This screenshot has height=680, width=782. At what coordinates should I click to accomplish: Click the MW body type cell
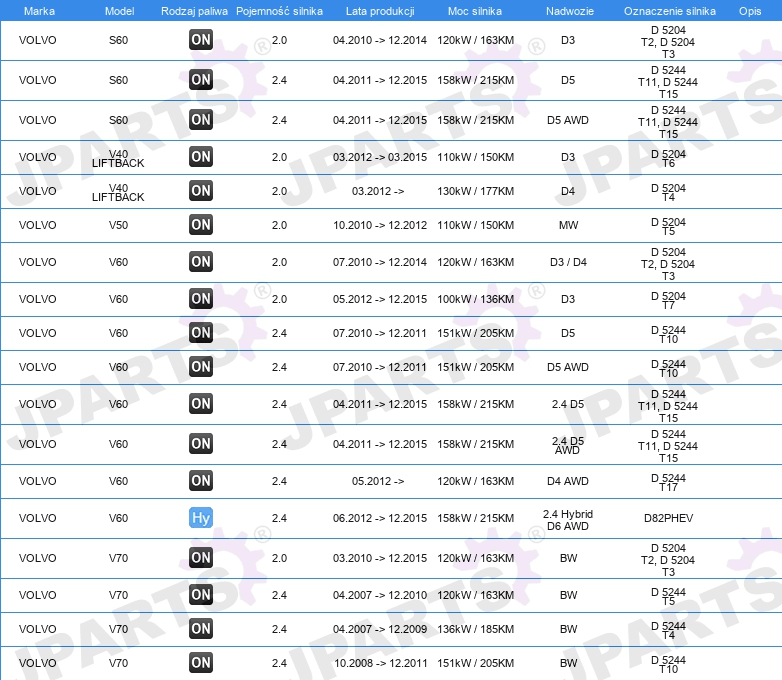(x=568, y=225)
